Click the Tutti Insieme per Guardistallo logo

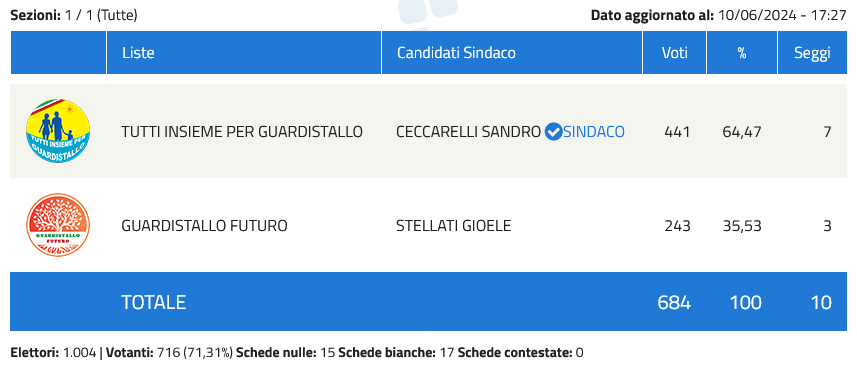coord(58,131)
